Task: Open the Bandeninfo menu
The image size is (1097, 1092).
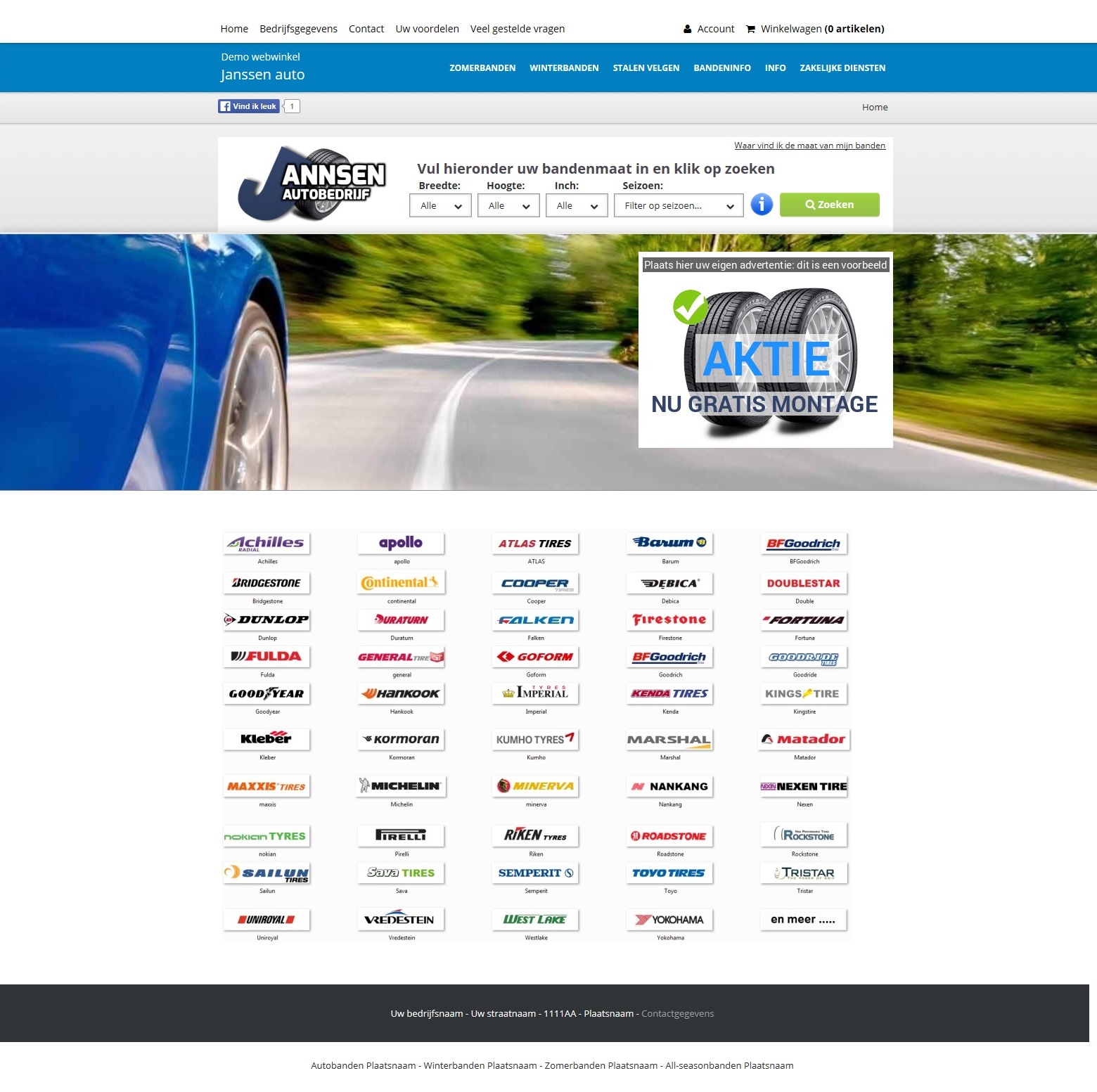Action: tap(722, 68)
